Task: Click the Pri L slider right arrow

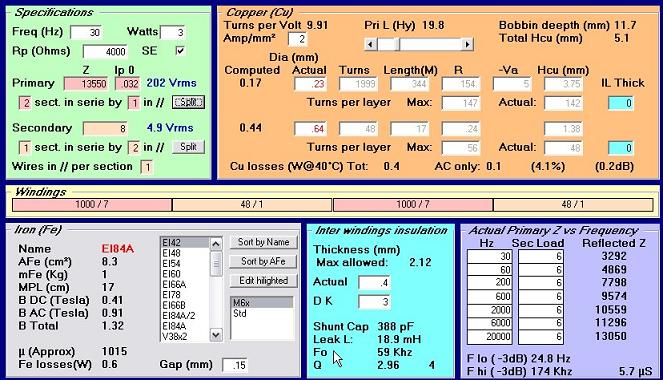Action: (467, 44)
